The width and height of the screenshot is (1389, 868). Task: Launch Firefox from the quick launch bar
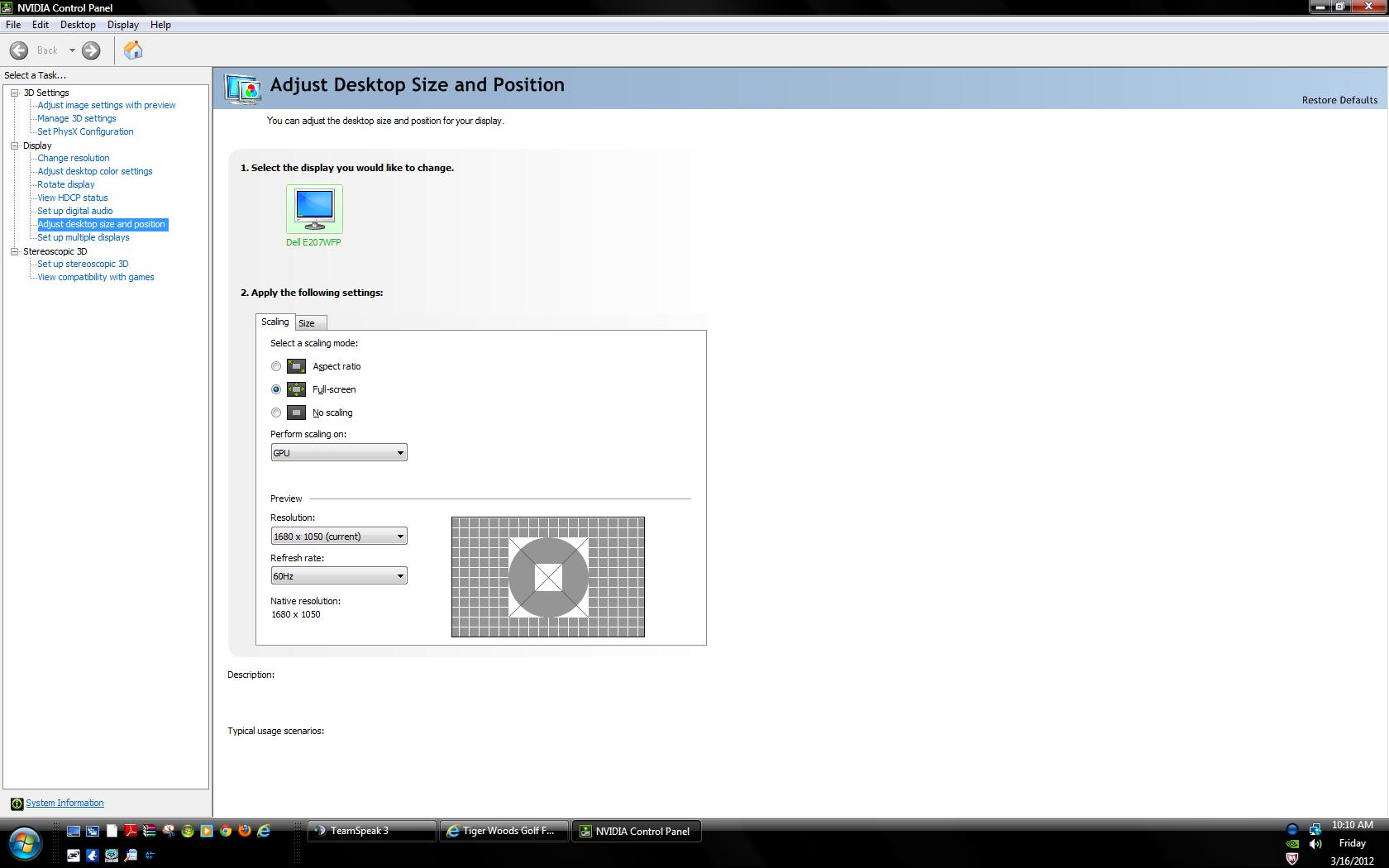click(245, 830)
